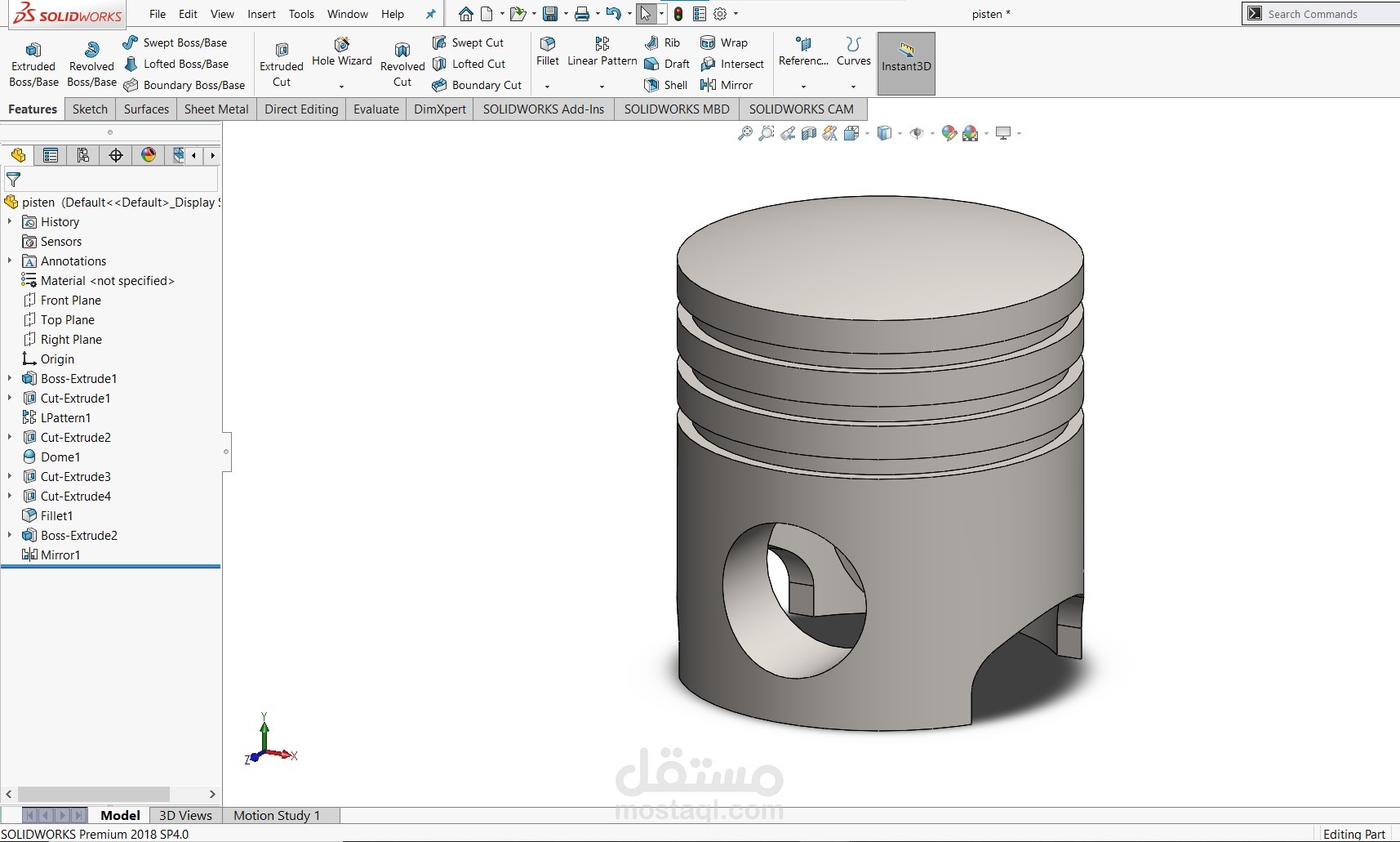This screenshot has width=1400, height=842.
Task: Expand the History folder
Action: click(x=10, y=221)
